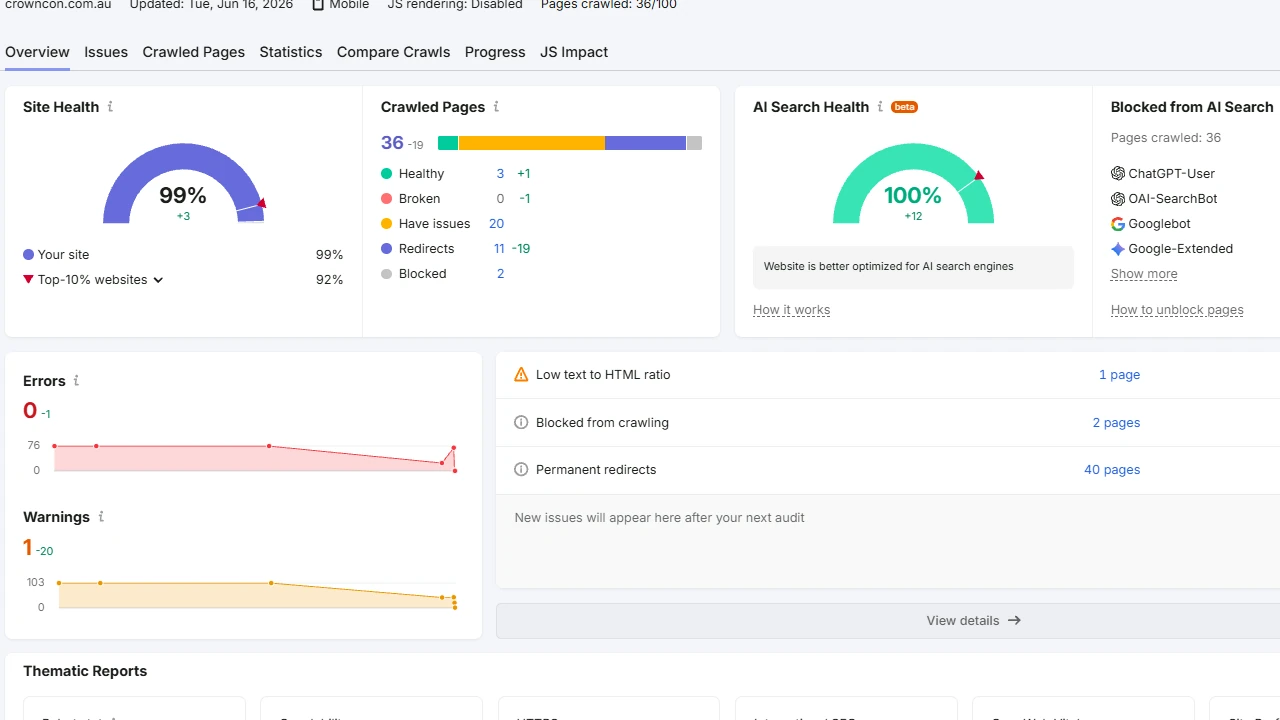The width and height of the screenshot is (1280, 720).
Task: Select the crawled pages total 36
Action: (x=392, y=143)
